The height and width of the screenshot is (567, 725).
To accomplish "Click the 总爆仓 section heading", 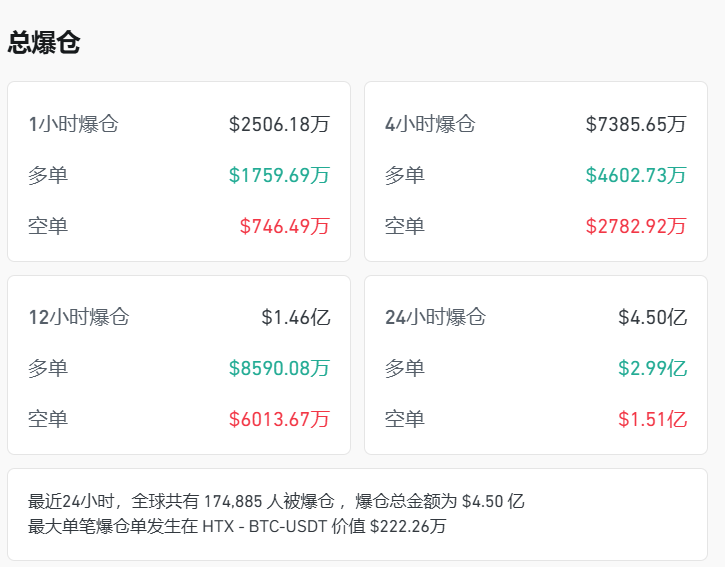I will 44,42.
